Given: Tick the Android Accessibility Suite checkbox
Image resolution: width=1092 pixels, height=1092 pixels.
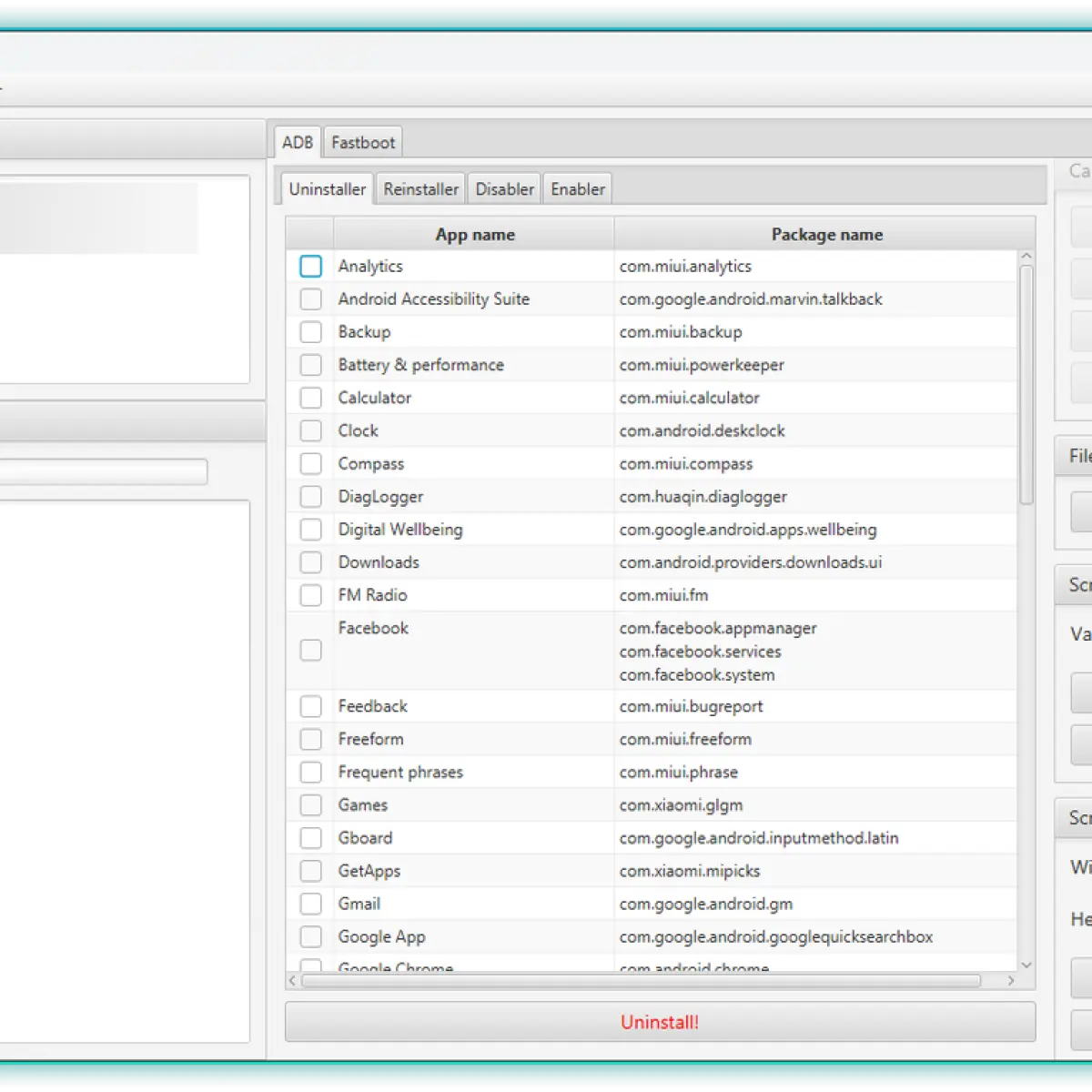Looking at the screenshot, I should 310,299.
